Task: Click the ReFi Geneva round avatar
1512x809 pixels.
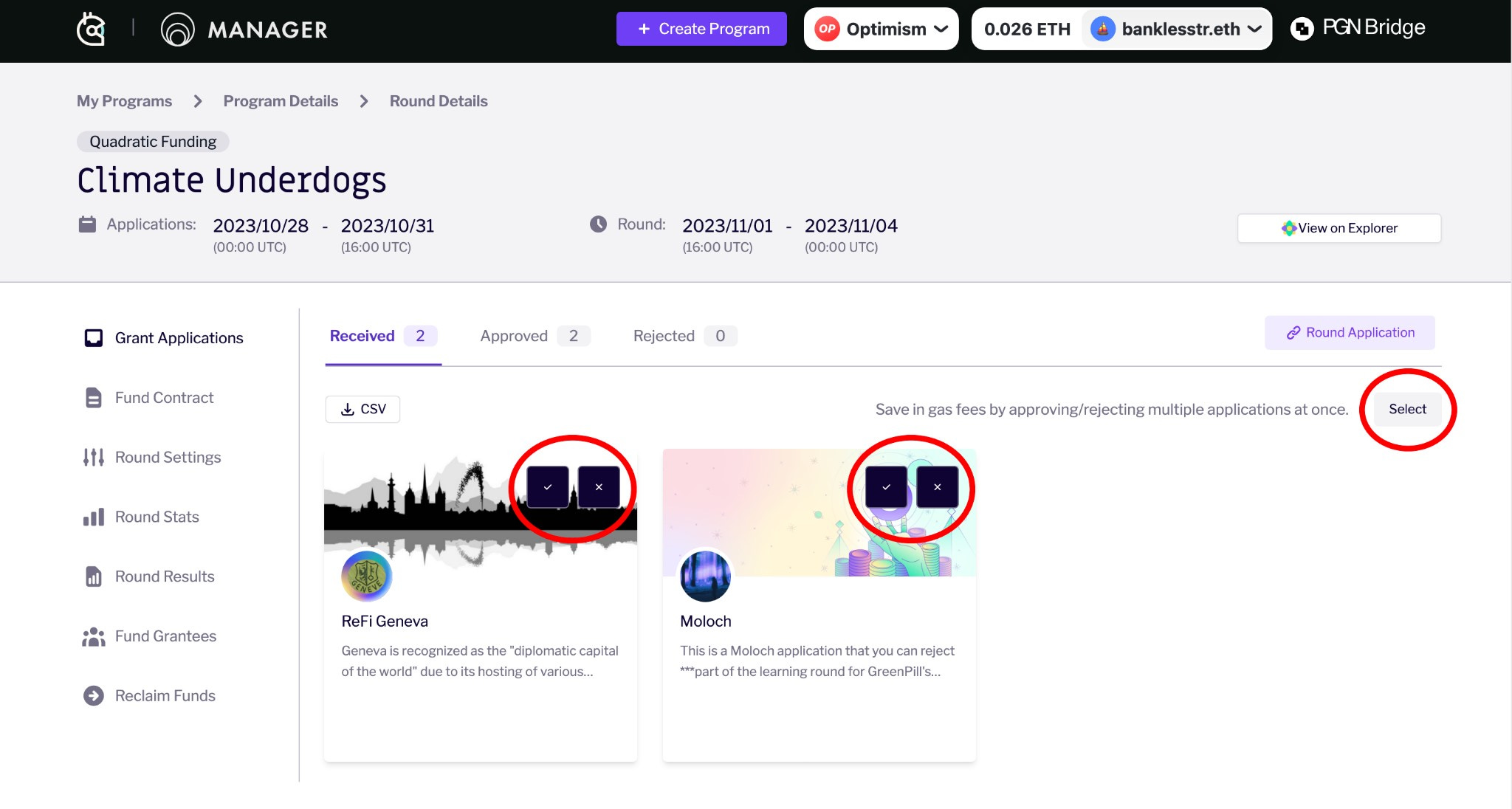Action: coord(367,576)
